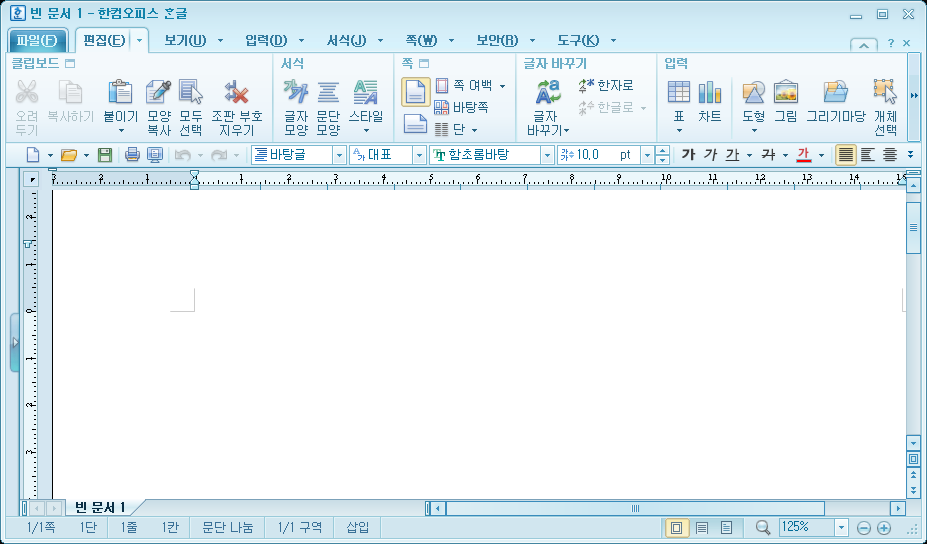
Task: Save document with green floppy icon
Action: 105,156
